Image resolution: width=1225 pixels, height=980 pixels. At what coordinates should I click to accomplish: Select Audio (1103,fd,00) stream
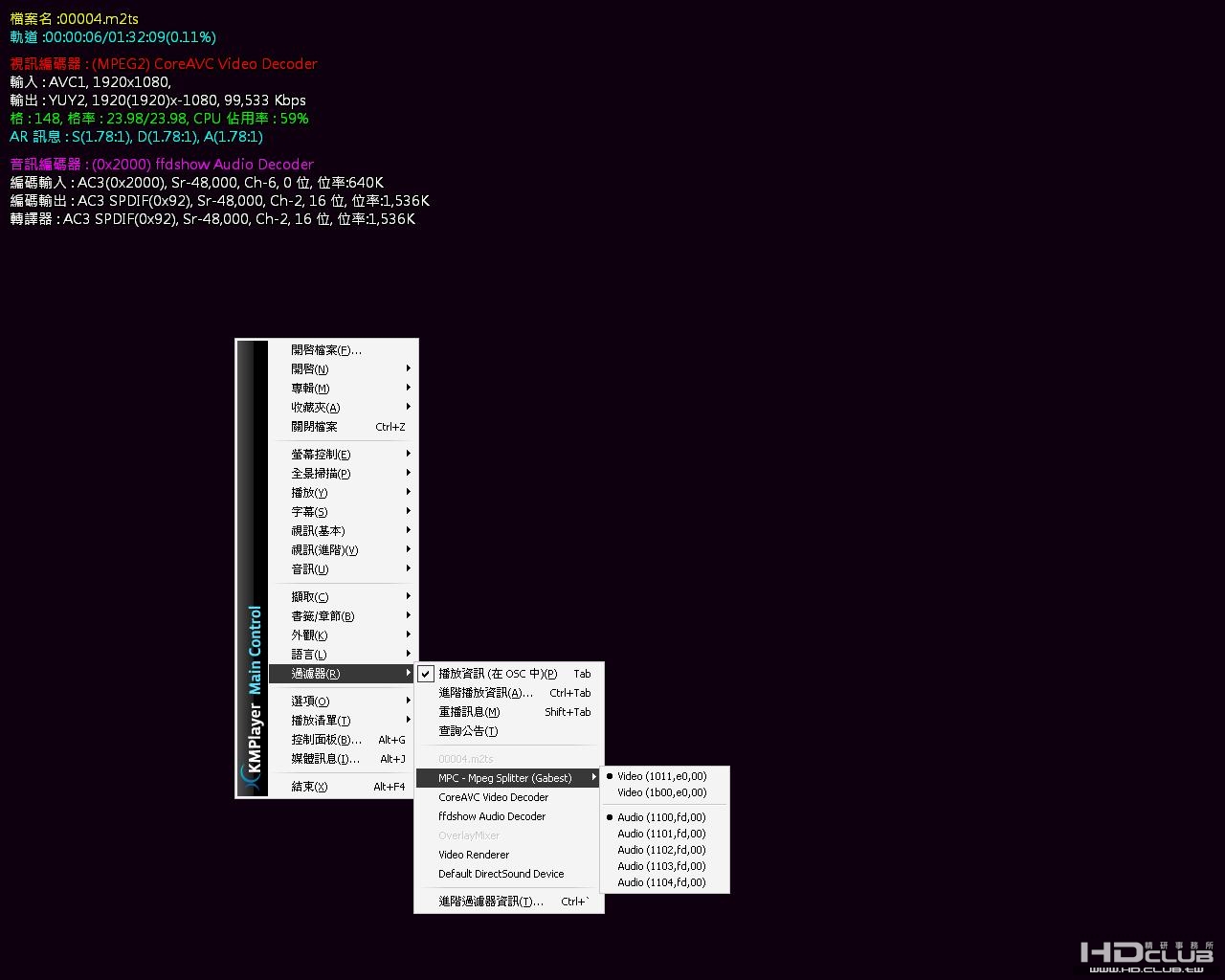664,866
